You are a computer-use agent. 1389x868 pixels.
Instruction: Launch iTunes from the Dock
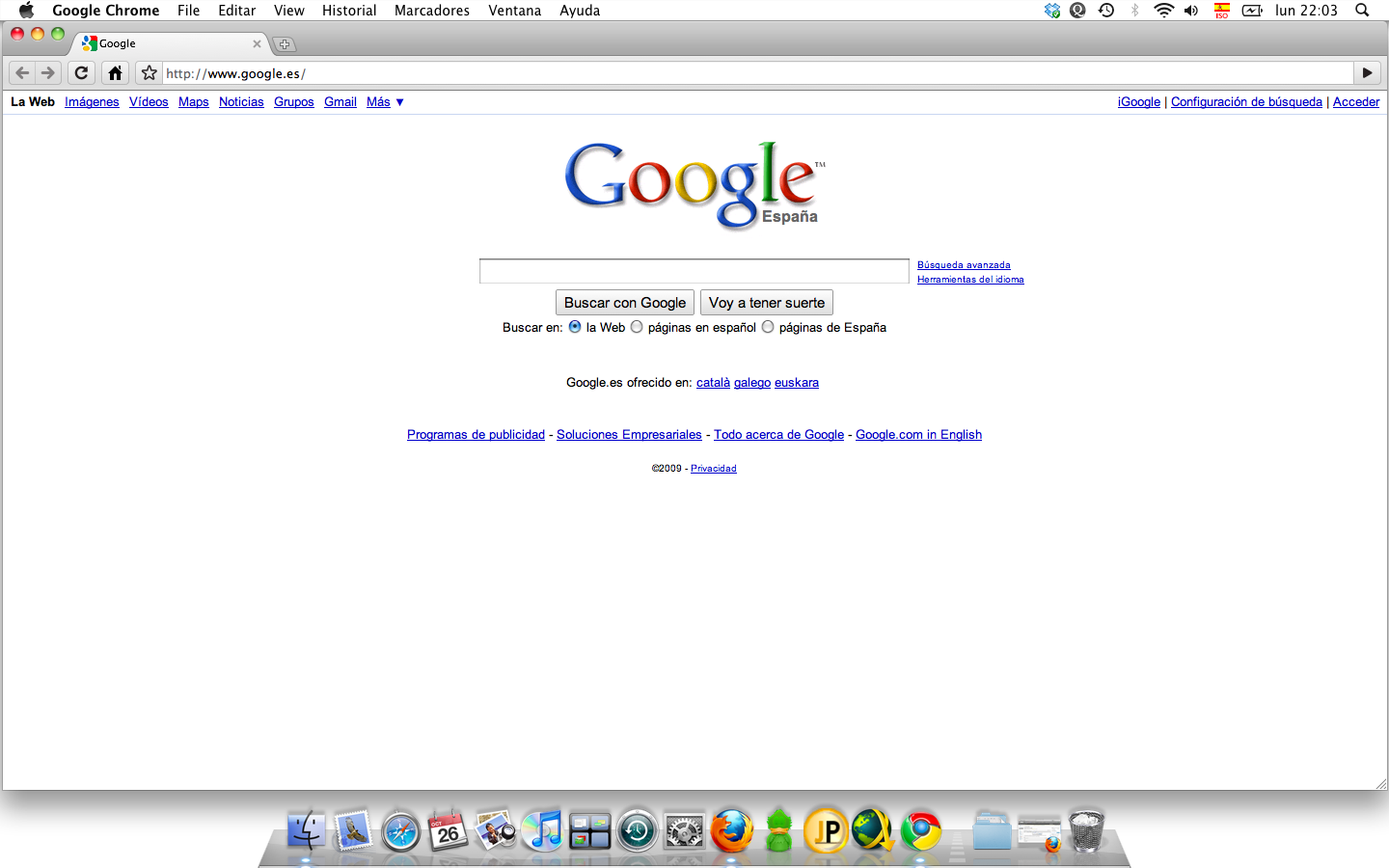(x=542, y=830)
